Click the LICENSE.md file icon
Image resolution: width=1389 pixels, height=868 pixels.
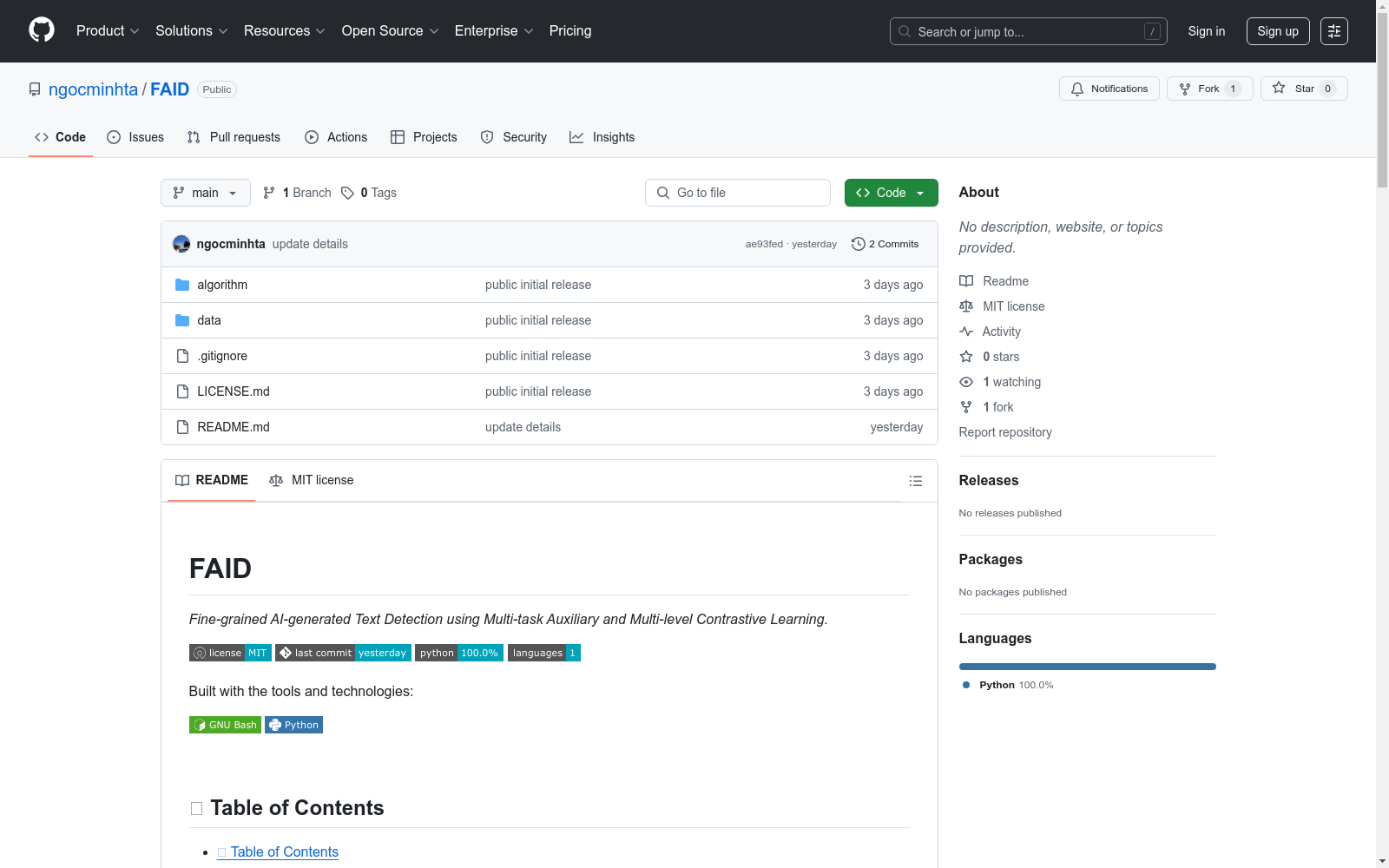(182, 391)
